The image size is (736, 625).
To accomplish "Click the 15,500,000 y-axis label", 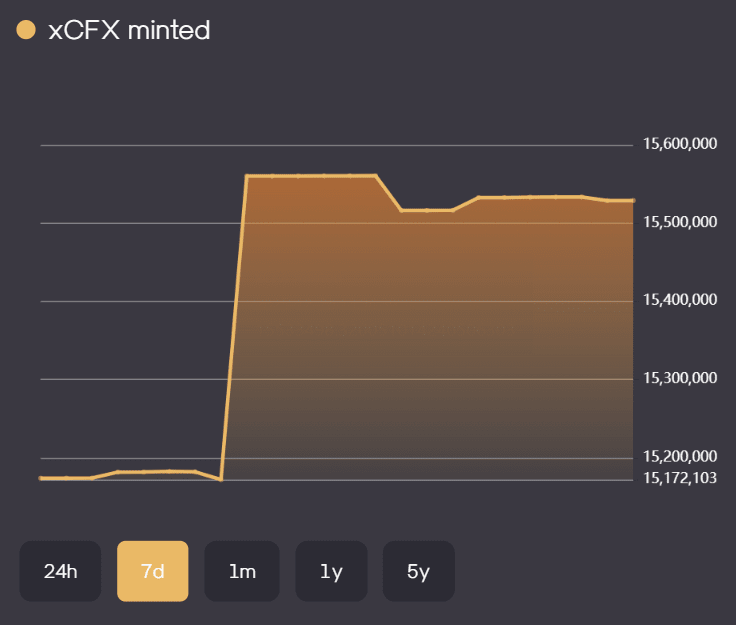I will [680, 222].
